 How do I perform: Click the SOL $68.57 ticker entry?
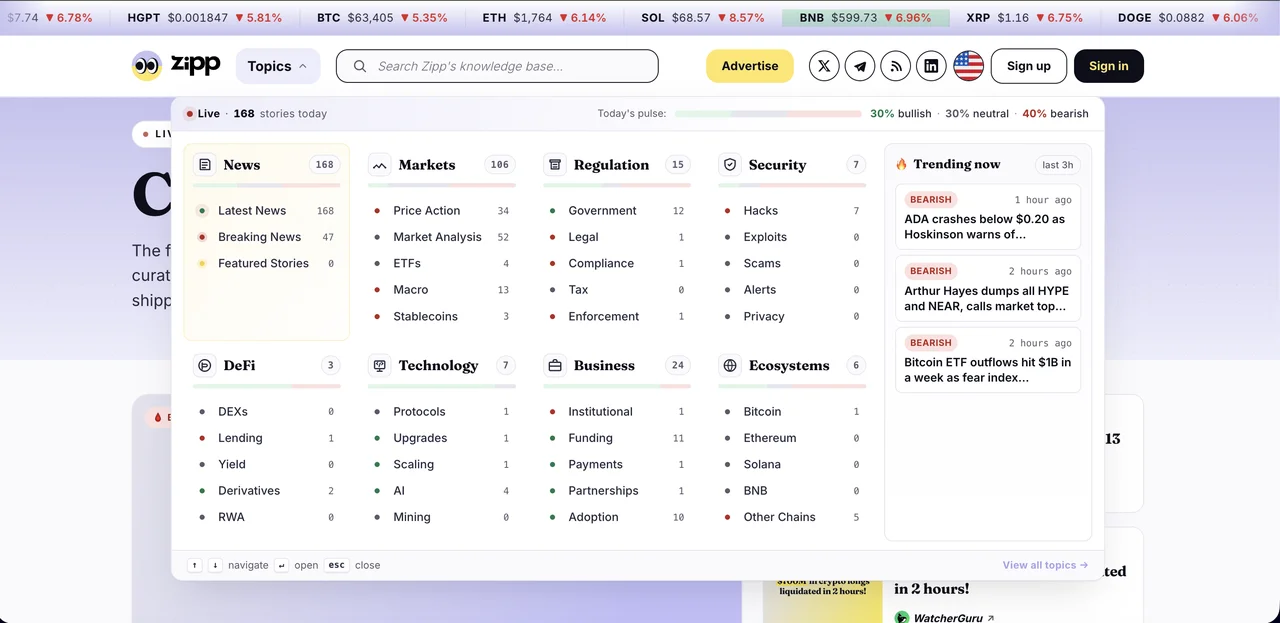(703, 18)
